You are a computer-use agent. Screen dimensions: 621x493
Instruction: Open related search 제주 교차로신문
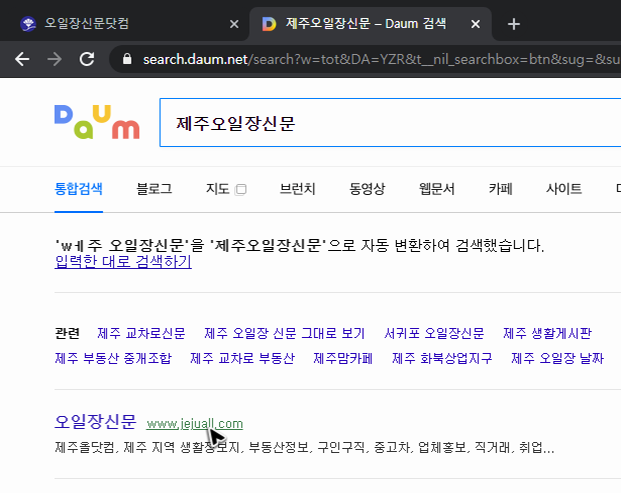pyautogui.click(x=141, y=333)
